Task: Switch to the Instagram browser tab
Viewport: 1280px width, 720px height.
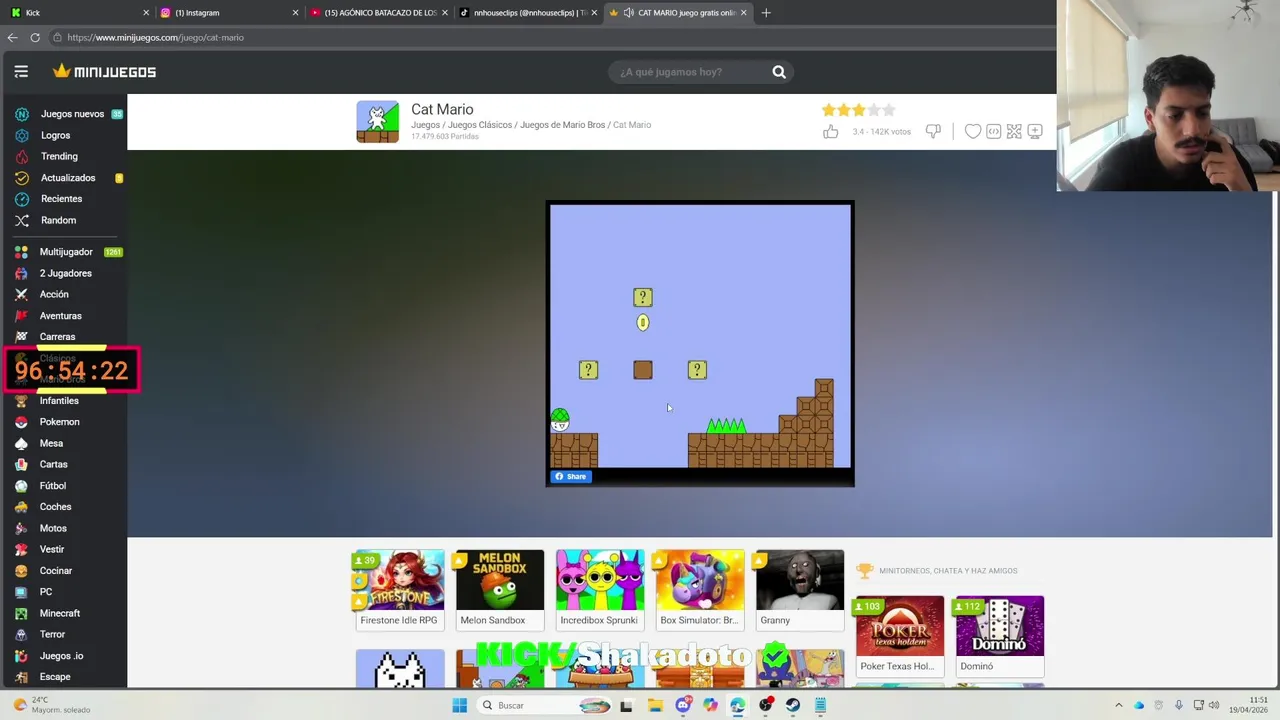Action: coord(229,13)
